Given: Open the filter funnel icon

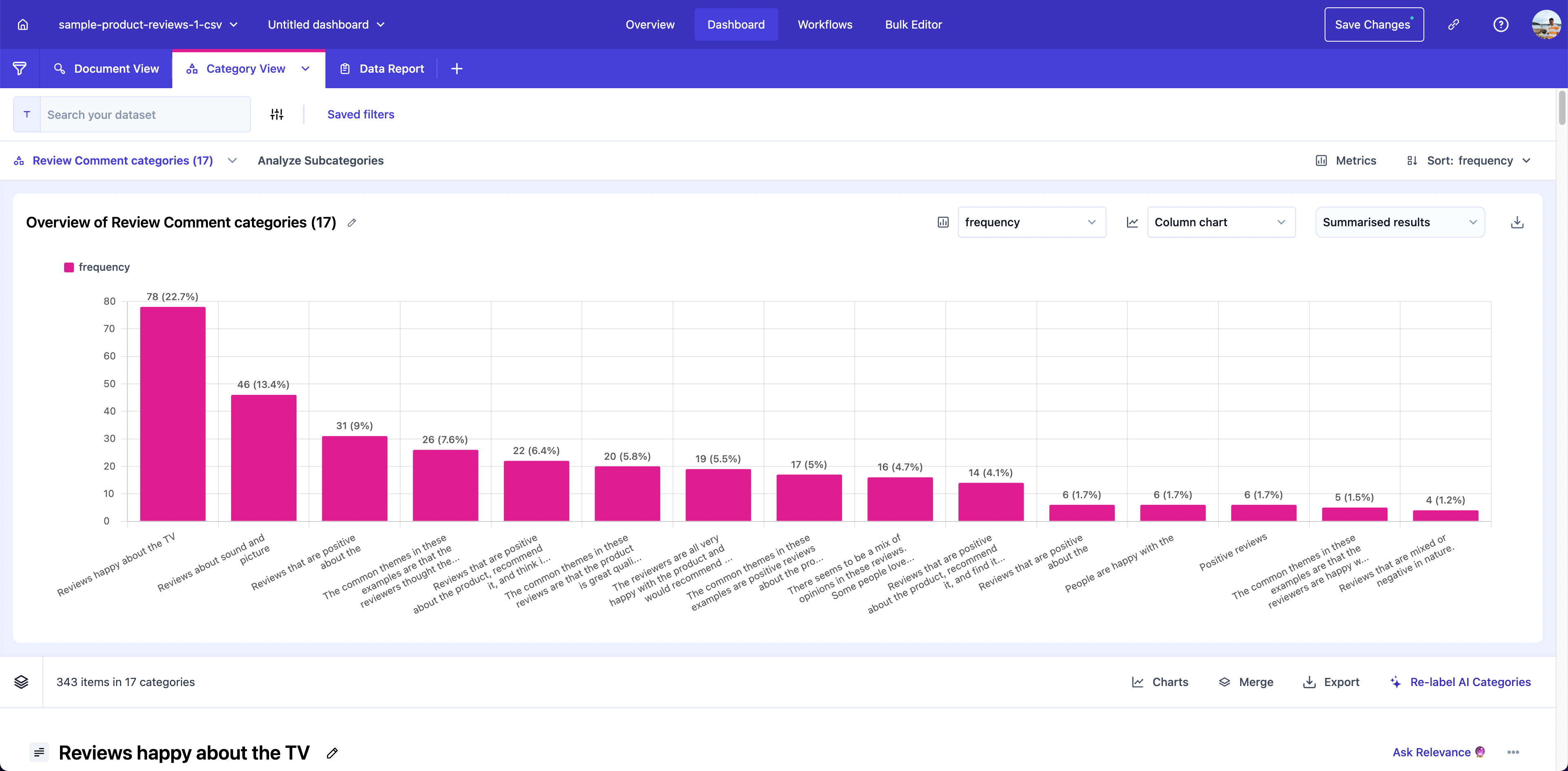Looking at the screenshot, I should pos(20,69).
